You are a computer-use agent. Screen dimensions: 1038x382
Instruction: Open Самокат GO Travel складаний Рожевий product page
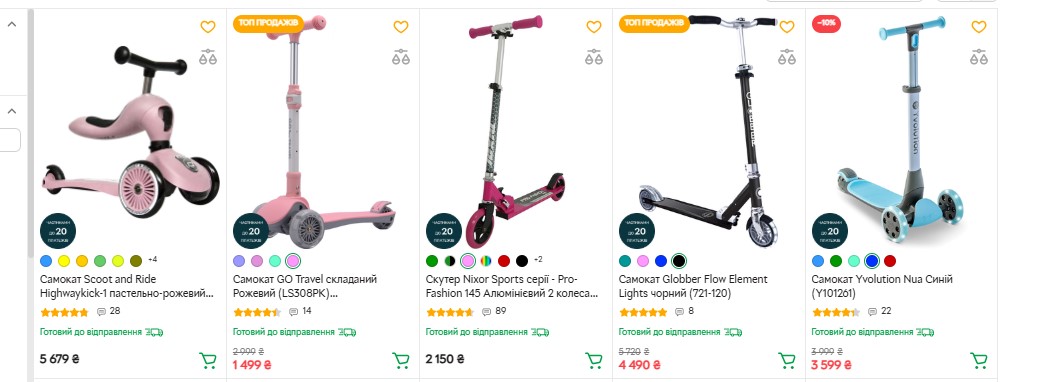[x=305, y=286]
